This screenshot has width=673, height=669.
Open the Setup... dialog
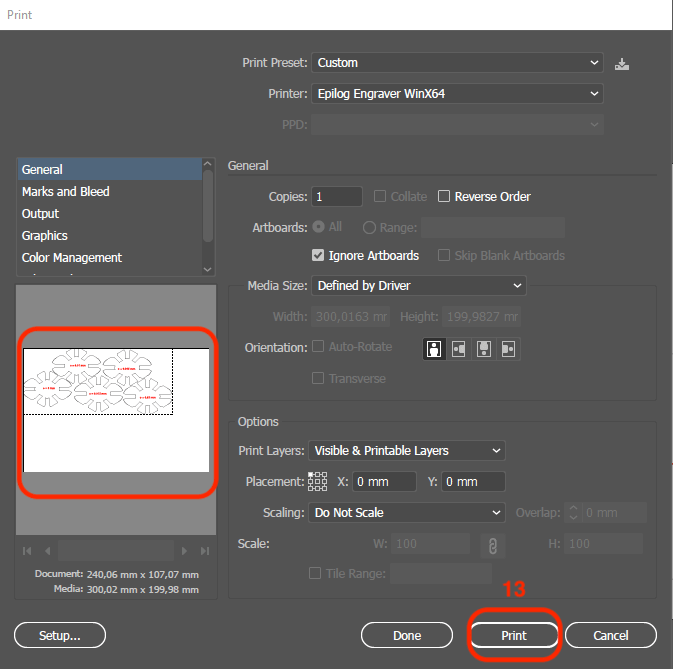(59, 635)
